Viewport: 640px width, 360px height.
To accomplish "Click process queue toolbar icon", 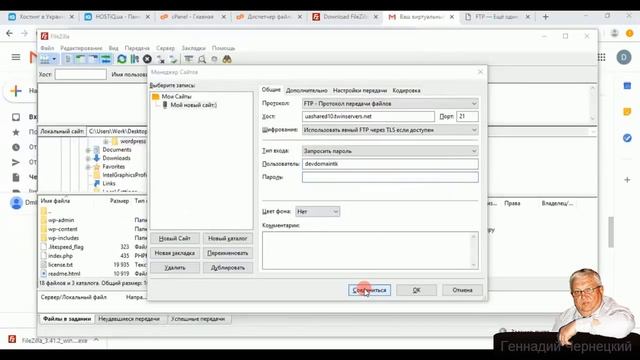I will coord(134,59).
